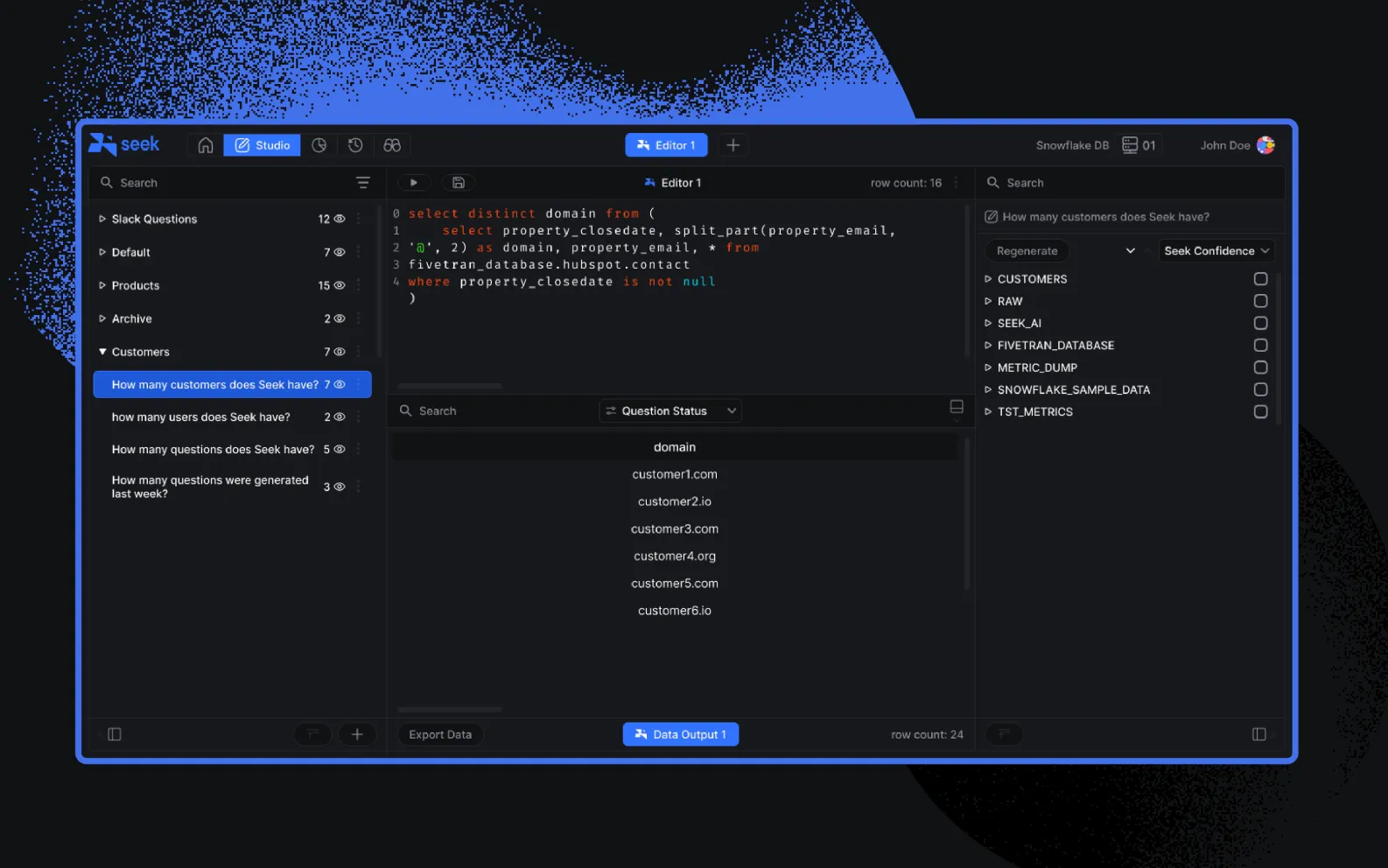Open the binoculars explore icon
Image resolution: width=1388 pixels, height=868 pixels.
[x=392, y=145]
